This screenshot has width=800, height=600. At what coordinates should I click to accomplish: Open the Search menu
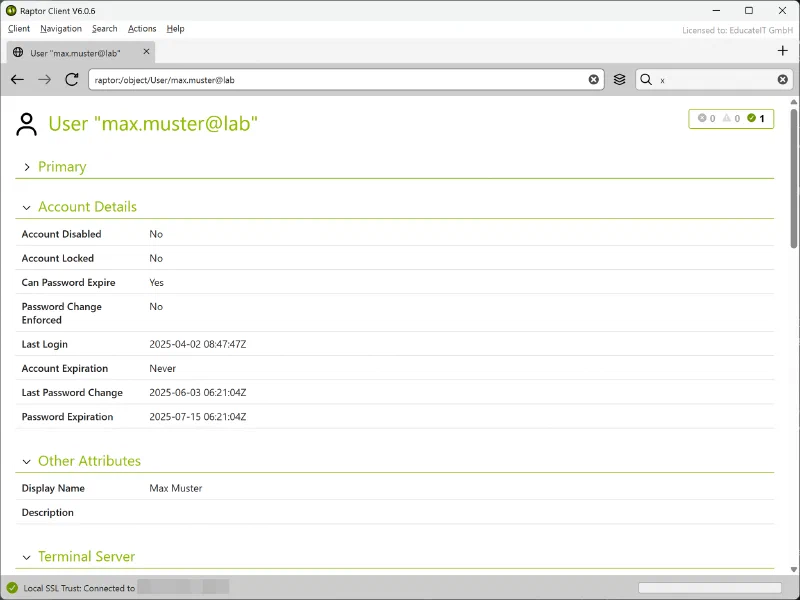105,29
